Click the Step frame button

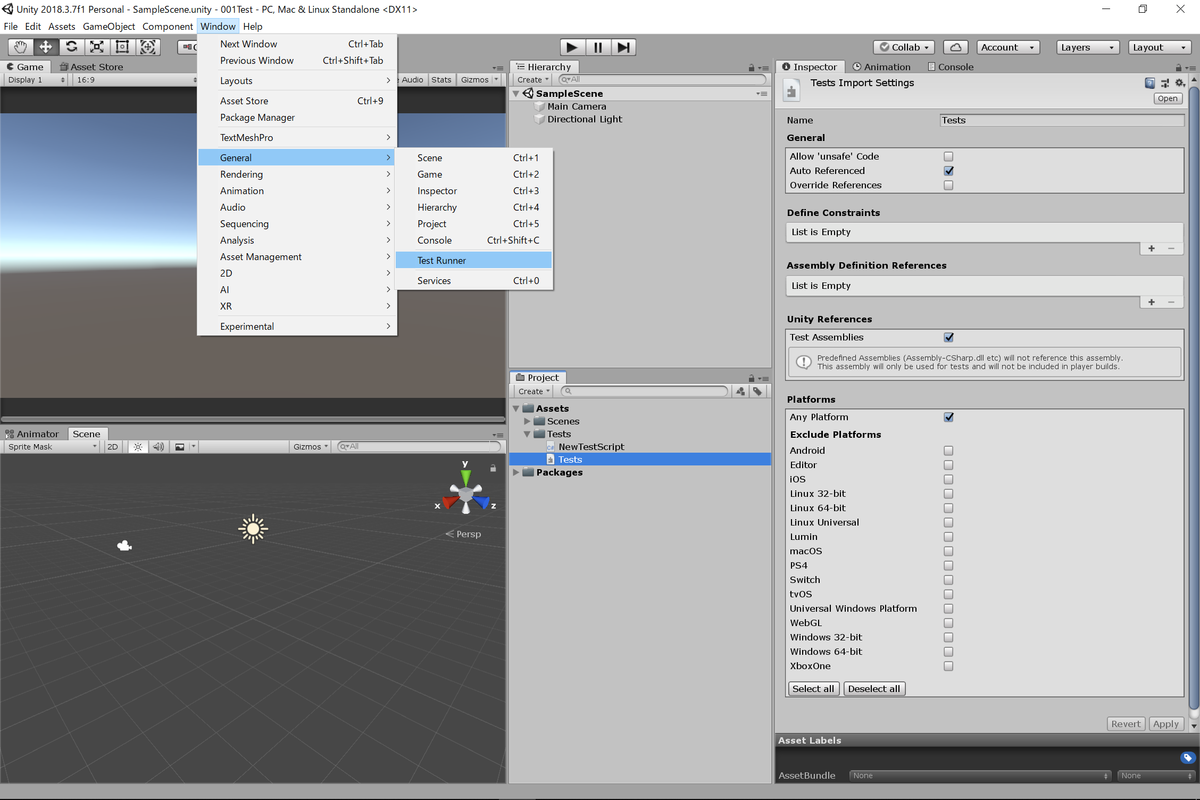[623, 47]
